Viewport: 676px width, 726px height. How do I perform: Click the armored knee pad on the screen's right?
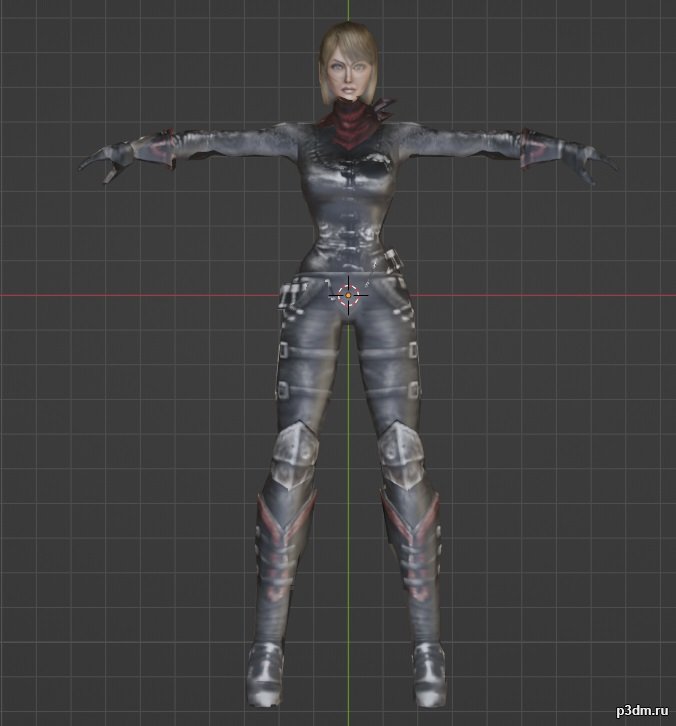400,447
